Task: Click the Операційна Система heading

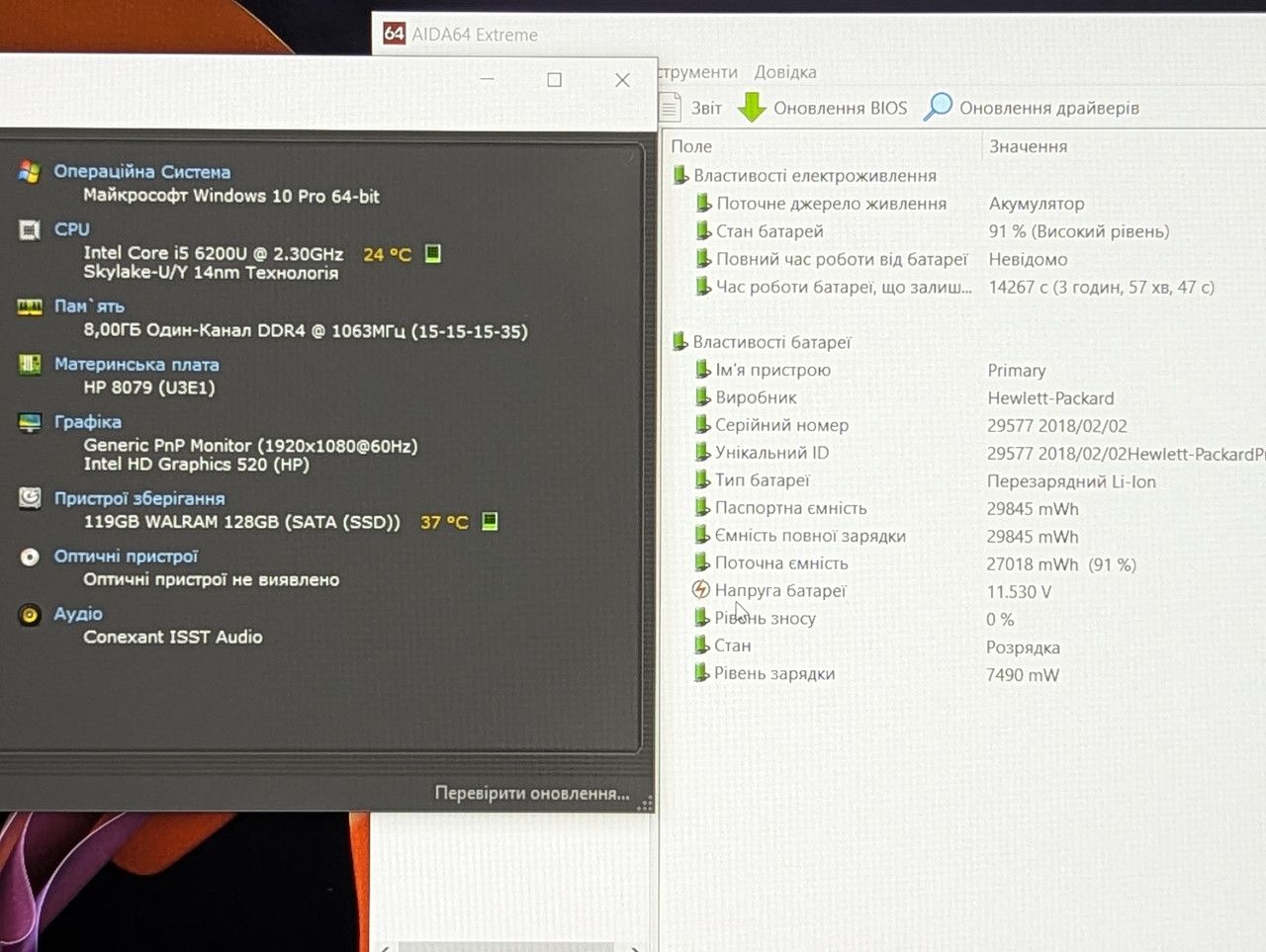Action: coord(142,172)
